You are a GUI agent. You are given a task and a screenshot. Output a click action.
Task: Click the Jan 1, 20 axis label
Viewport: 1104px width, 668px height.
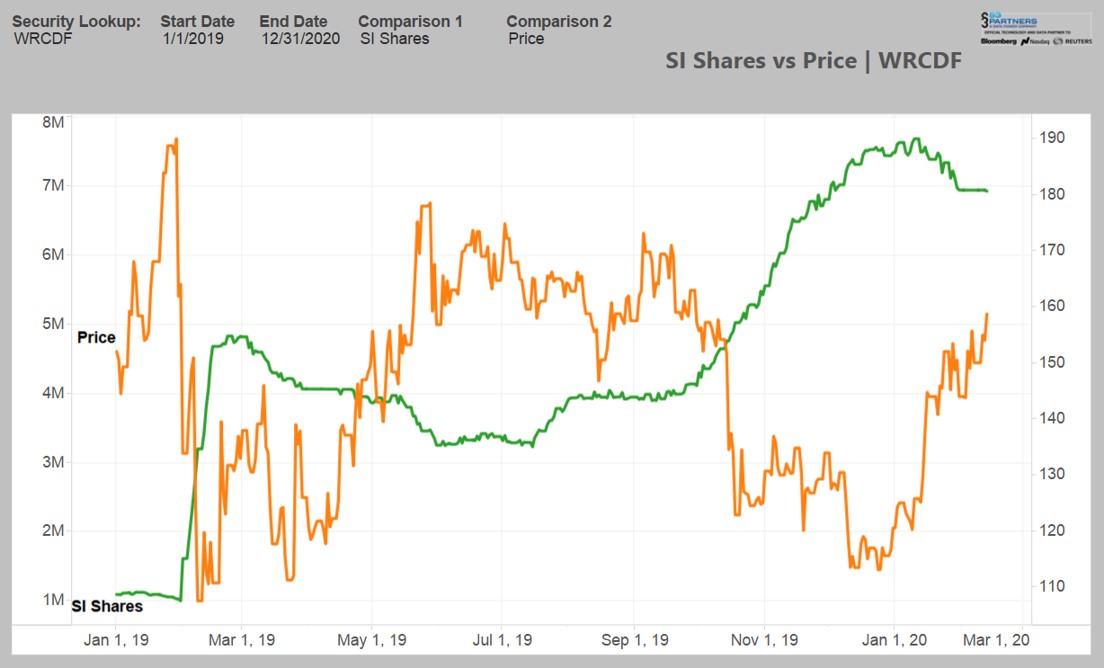tap(894, 639)
